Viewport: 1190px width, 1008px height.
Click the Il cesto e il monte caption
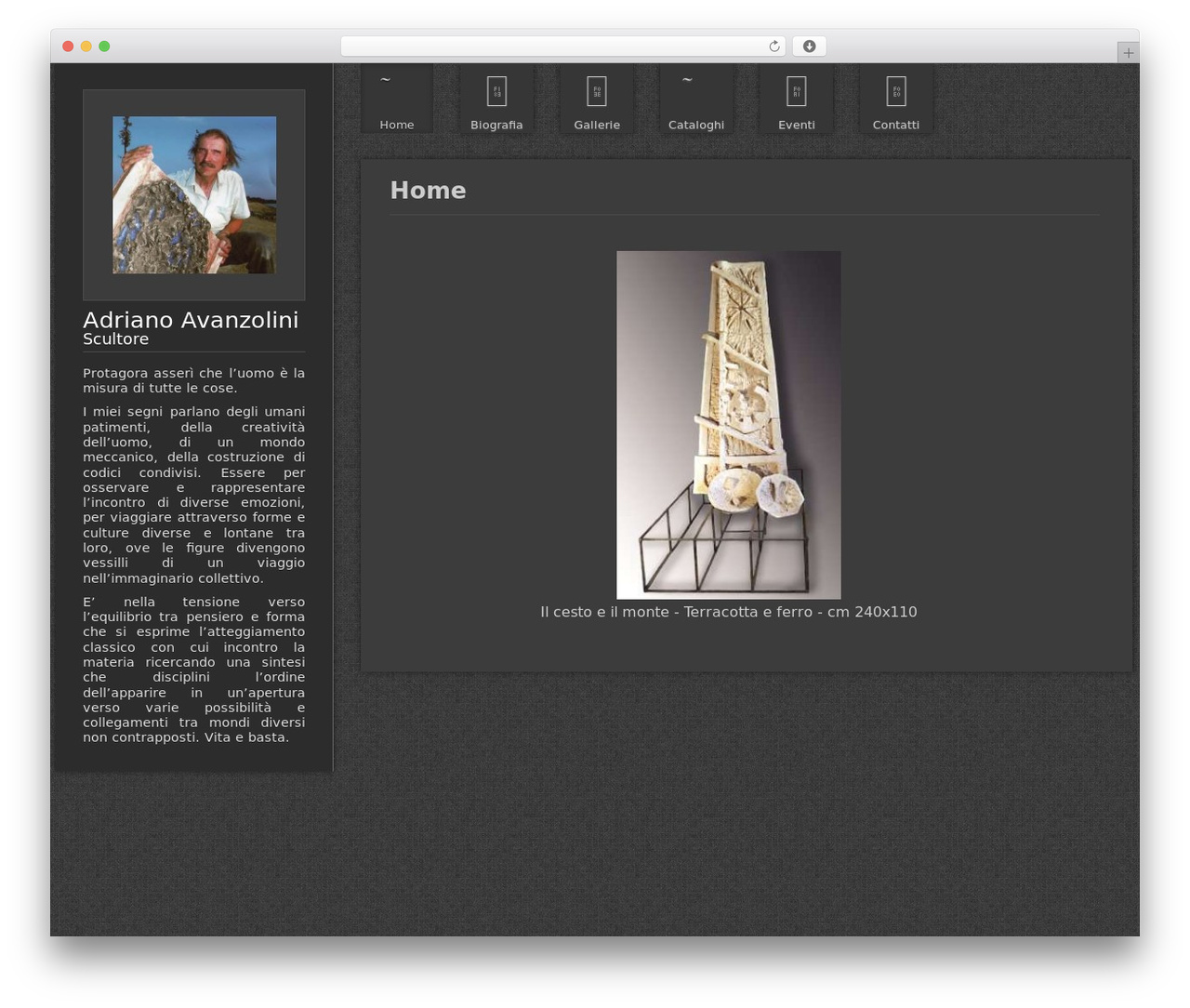pyautogui.click(x=729, y=612)
